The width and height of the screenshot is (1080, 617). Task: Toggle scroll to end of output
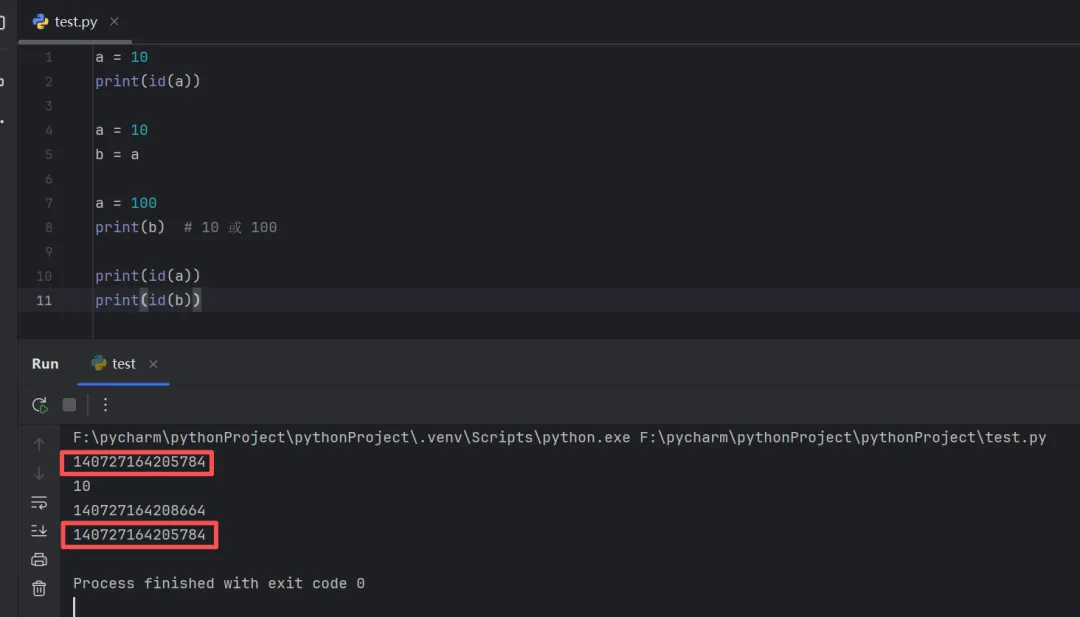(39, 531)
